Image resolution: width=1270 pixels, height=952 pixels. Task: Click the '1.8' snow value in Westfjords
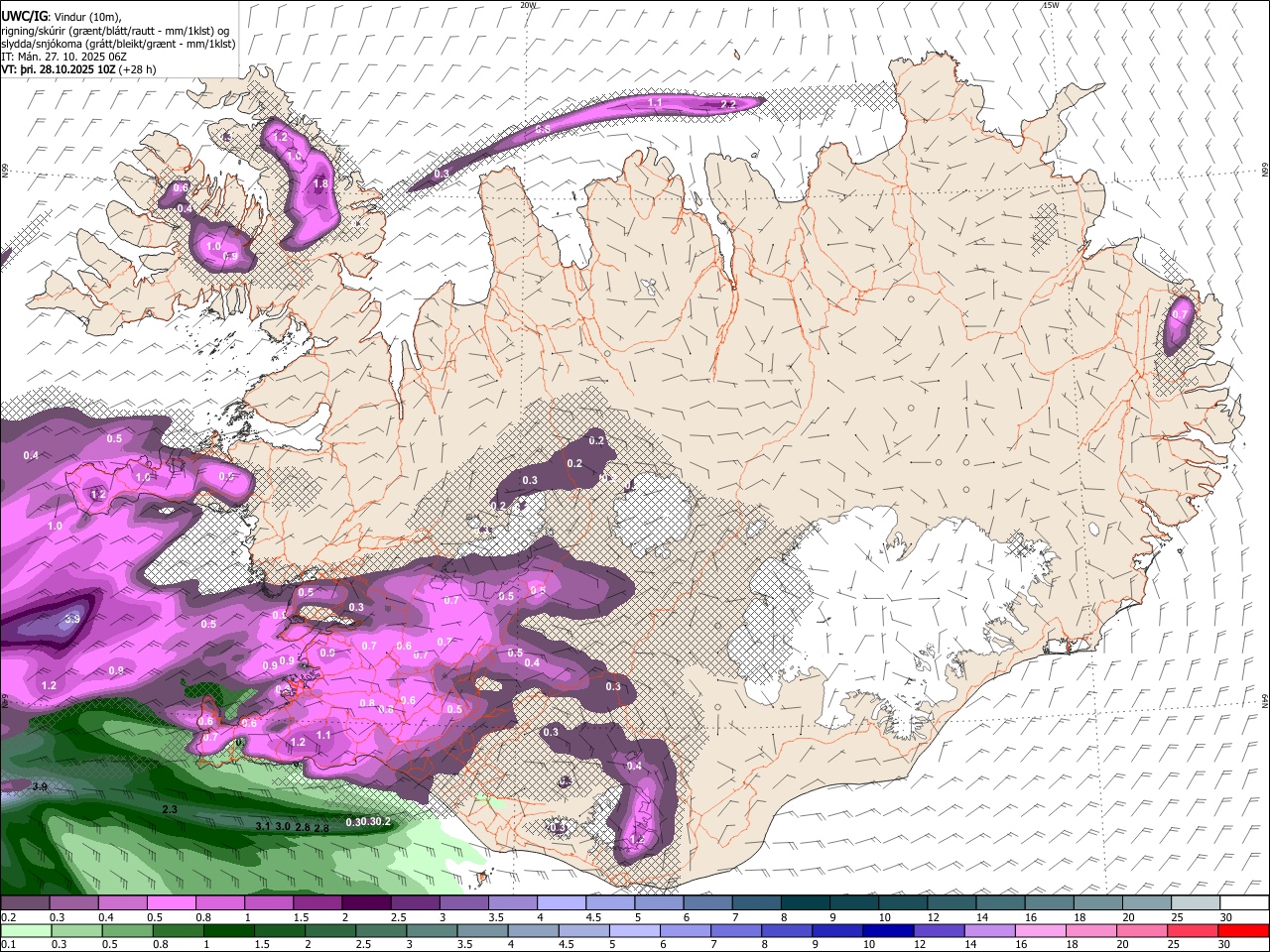(x=320, y=183)
